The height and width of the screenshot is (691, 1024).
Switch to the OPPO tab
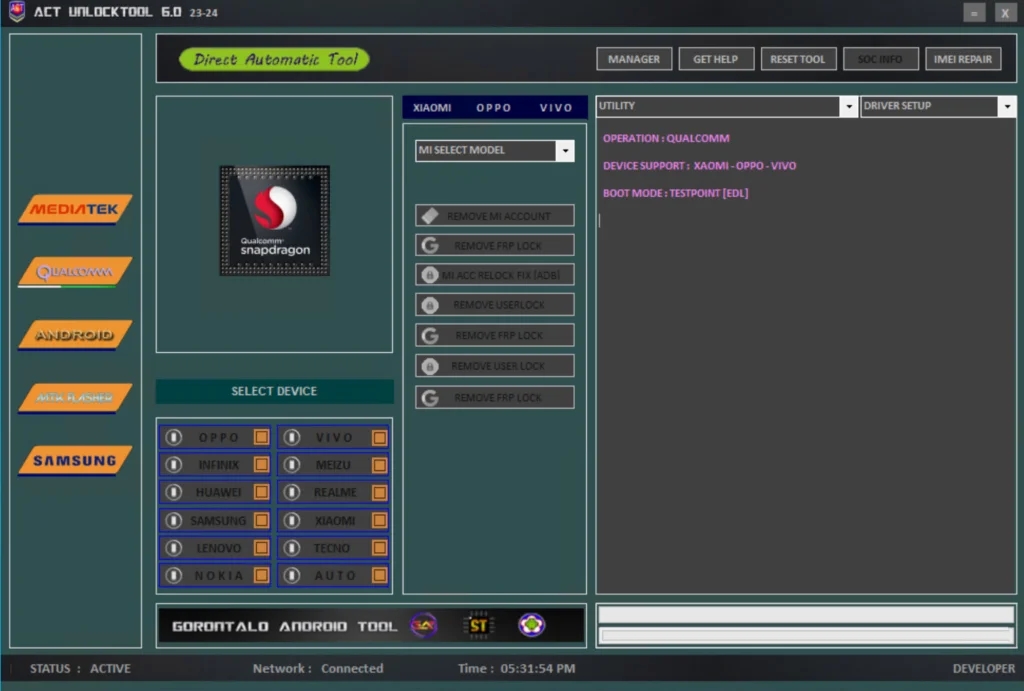[494, 108]
